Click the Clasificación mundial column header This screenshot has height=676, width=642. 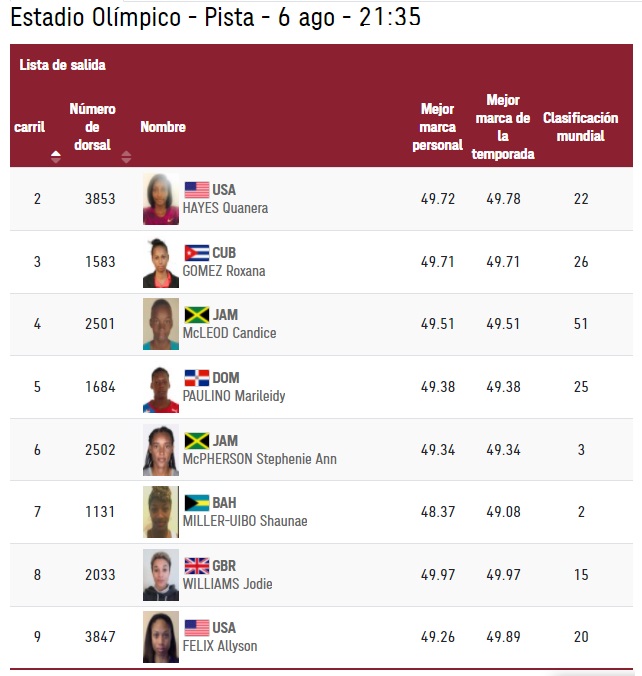coord(580,127)
